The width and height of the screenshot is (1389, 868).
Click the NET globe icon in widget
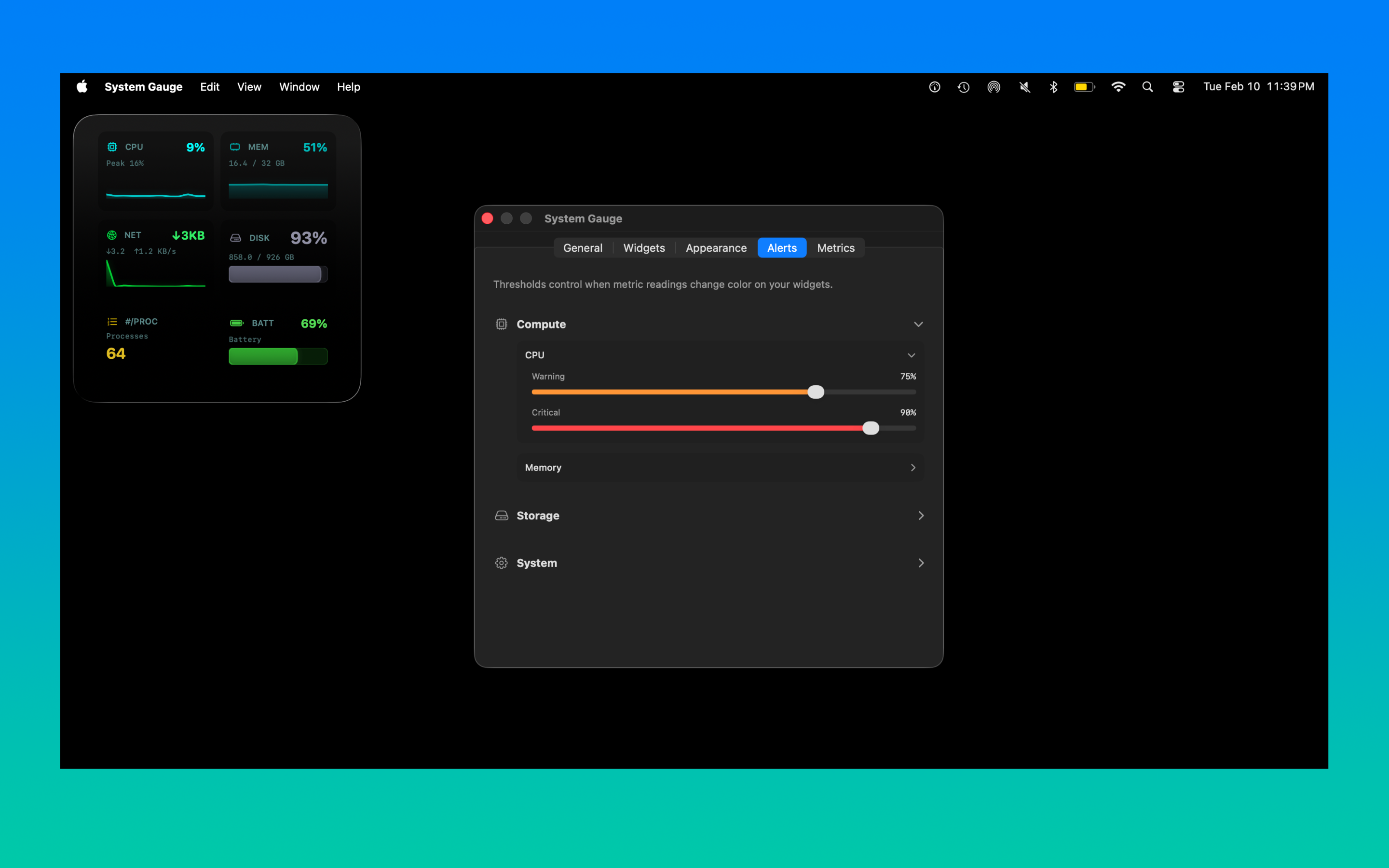point(112,235)
